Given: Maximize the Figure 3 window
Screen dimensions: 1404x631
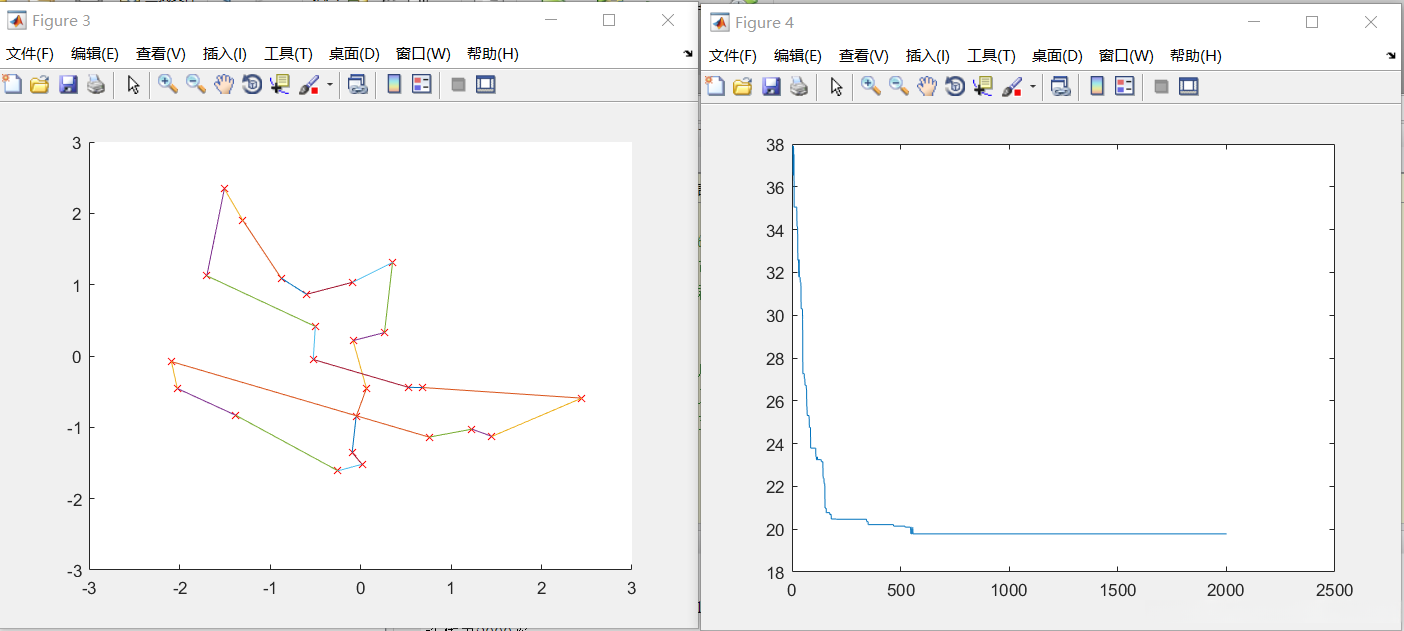Looking at the screenshot, I should pos(609,20).
